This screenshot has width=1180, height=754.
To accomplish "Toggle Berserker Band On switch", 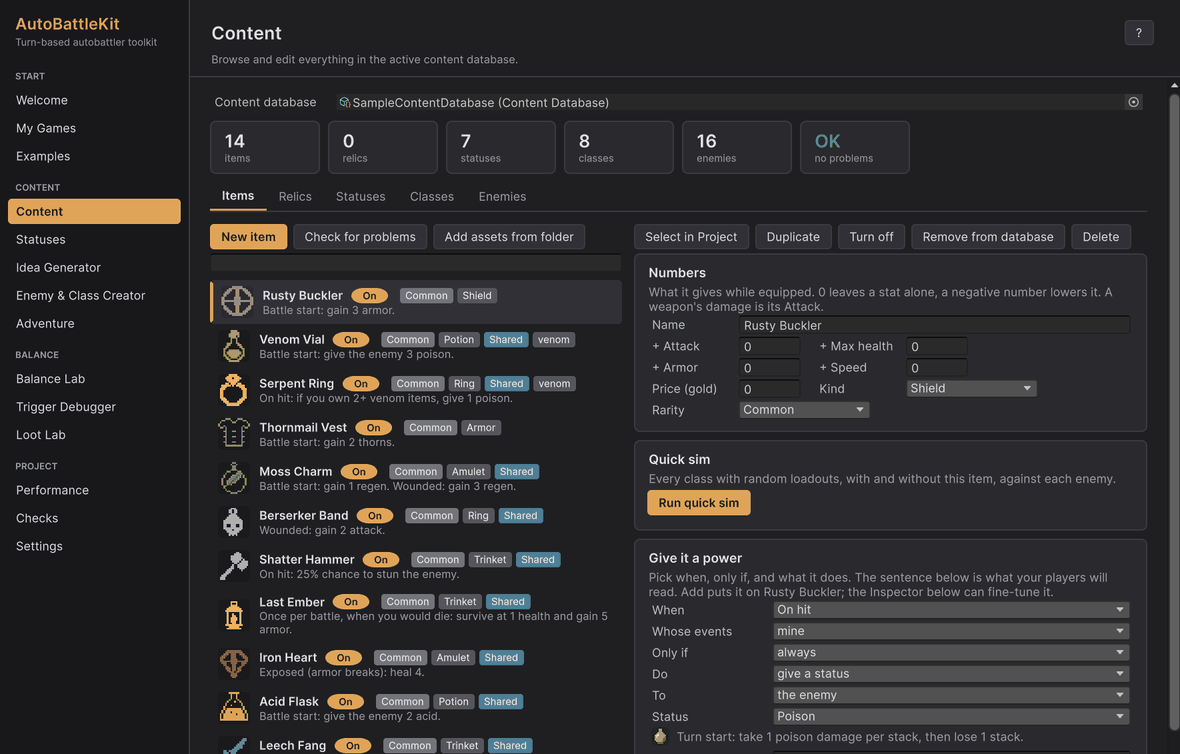I will [x=375, y=515].
